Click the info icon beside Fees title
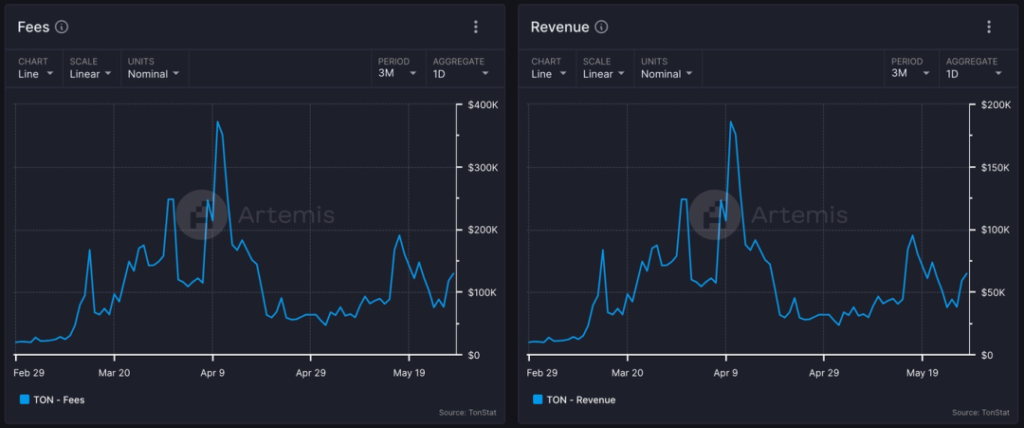Image resolution: width=1024 pixels, height=428 pixels. [x=62, y=27]
